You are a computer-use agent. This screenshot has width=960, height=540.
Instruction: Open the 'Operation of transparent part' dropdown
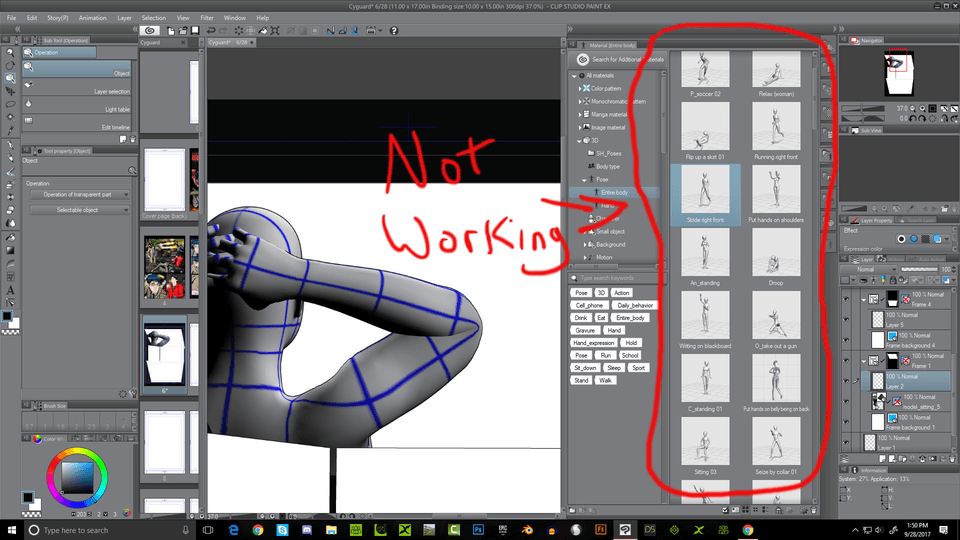coord(79,194)
